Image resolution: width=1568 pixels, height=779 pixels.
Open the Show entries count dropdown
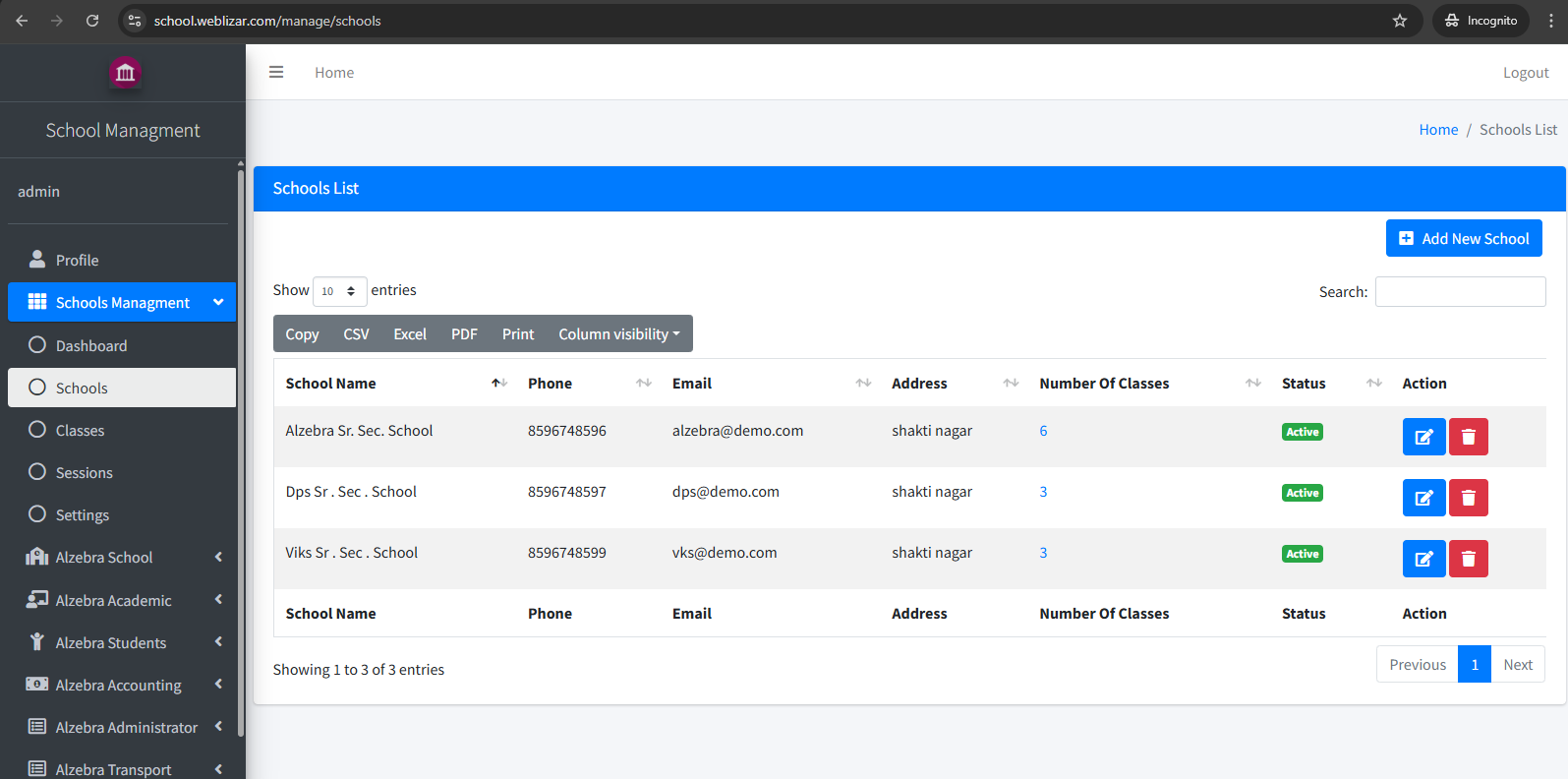(x=339, y=291)
